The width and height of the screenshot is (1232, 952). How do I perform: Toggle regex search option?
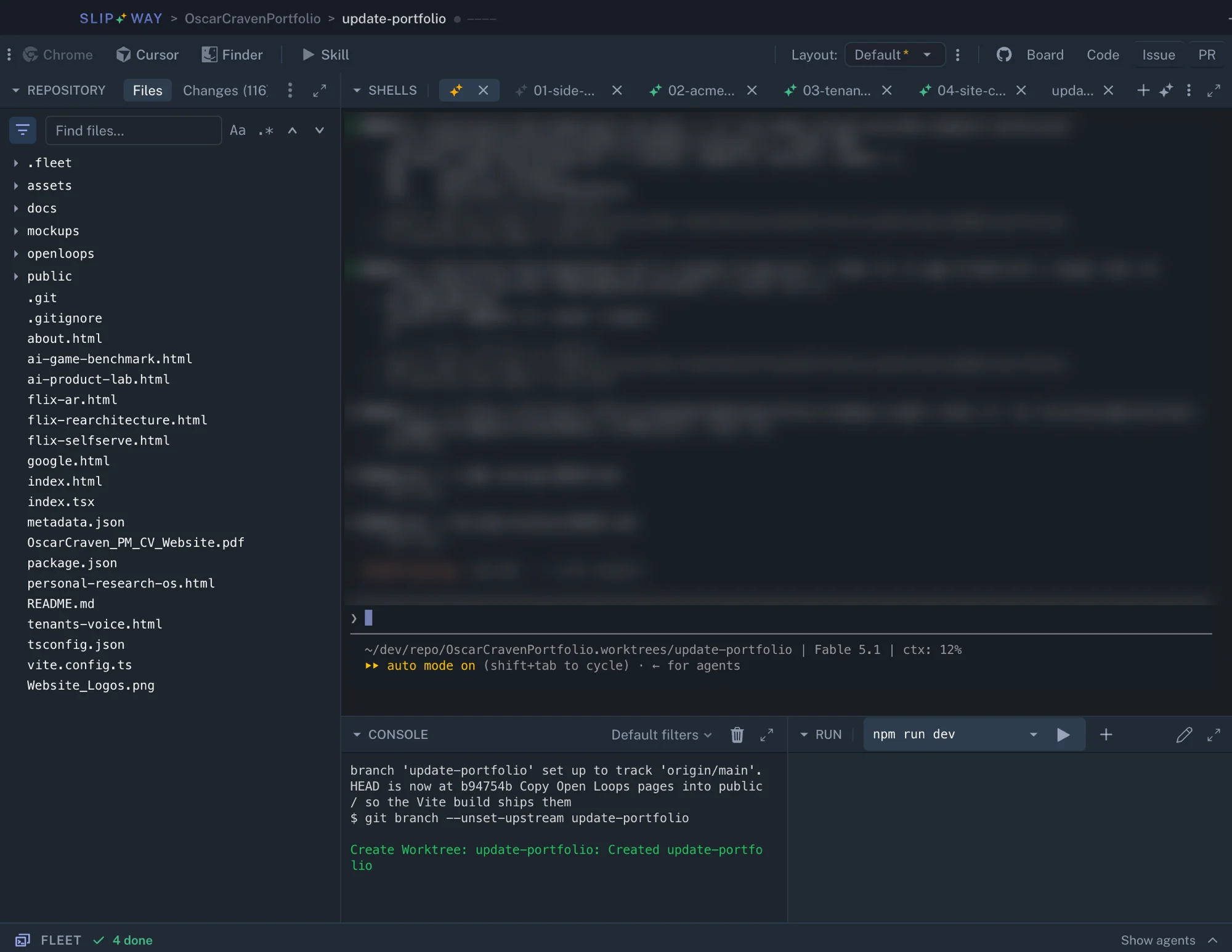(x=265, y=131)
